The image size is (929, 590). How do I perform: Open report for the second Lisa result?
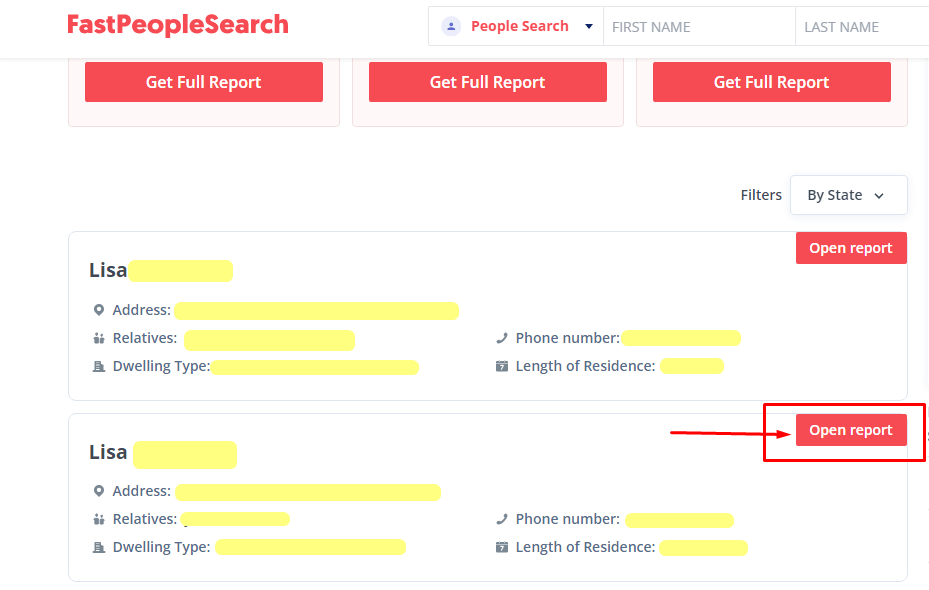coord(851,429)
